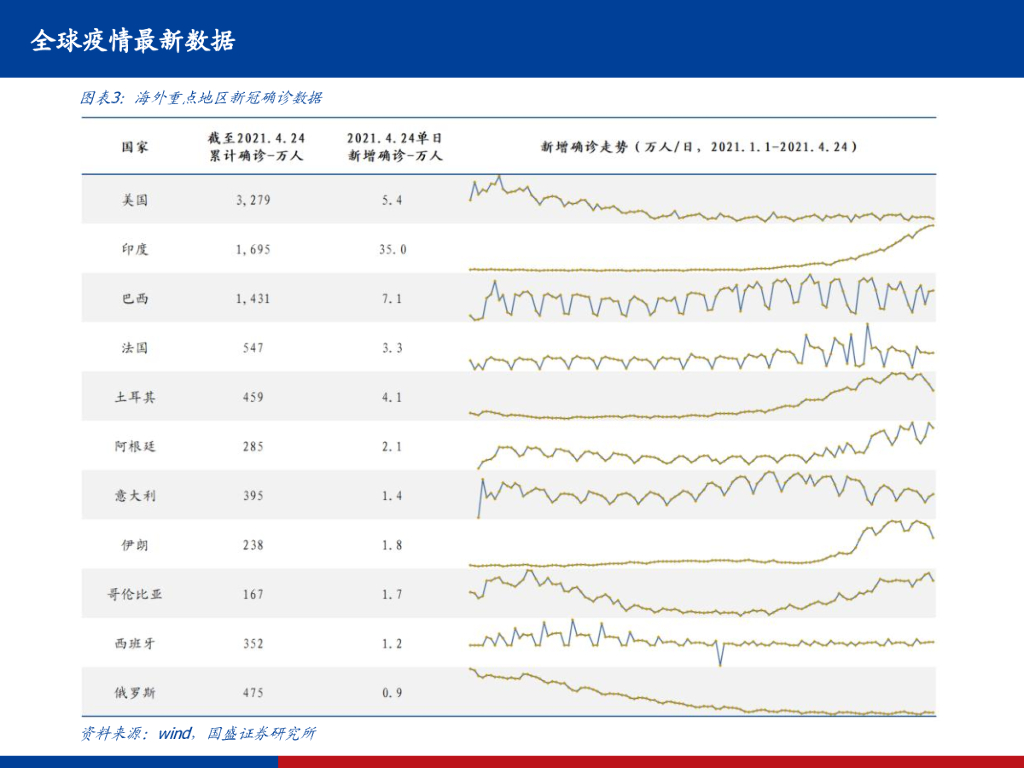Select the 俄罗斯 cumulative value 475
The height and width of the screenshot is (768, 1024).
click(x=253, y=692)
